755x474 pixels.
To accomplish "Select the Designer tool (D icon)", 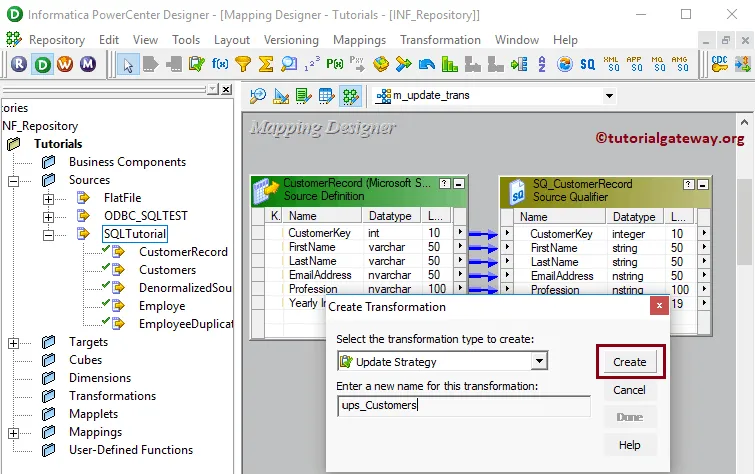I will [x=42, y=64].
